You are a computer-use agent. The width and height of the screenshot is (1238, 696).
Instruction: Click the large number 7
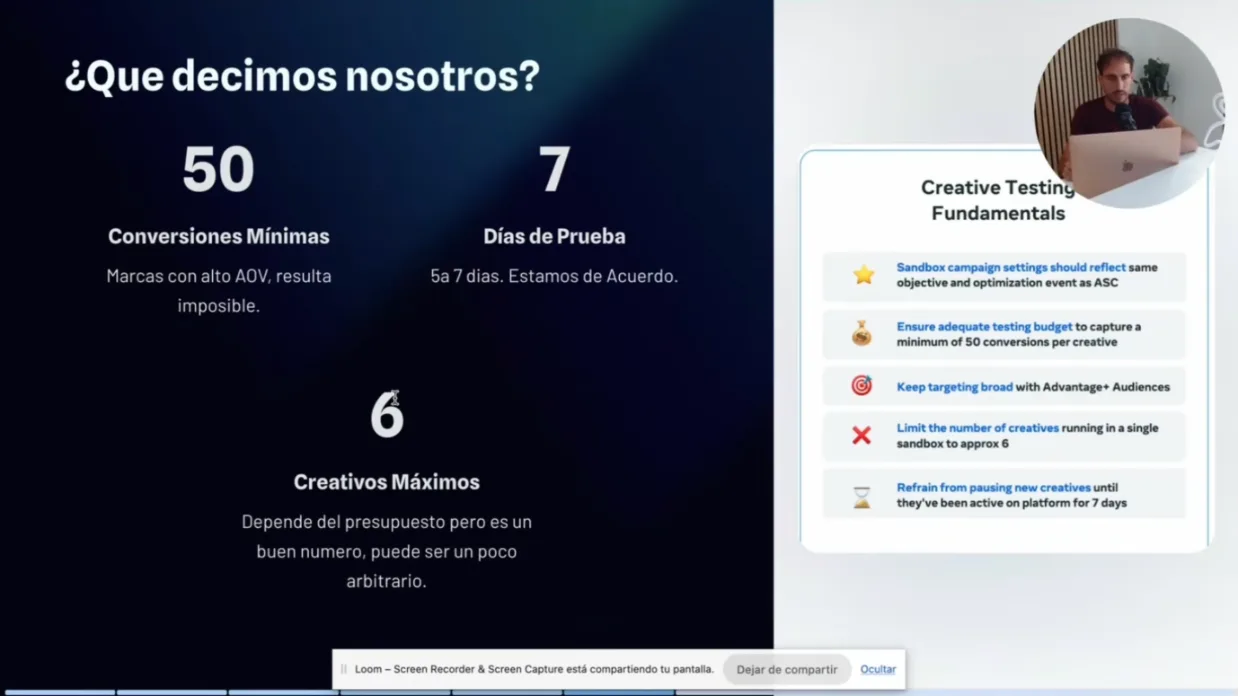[x=554, y=169]
